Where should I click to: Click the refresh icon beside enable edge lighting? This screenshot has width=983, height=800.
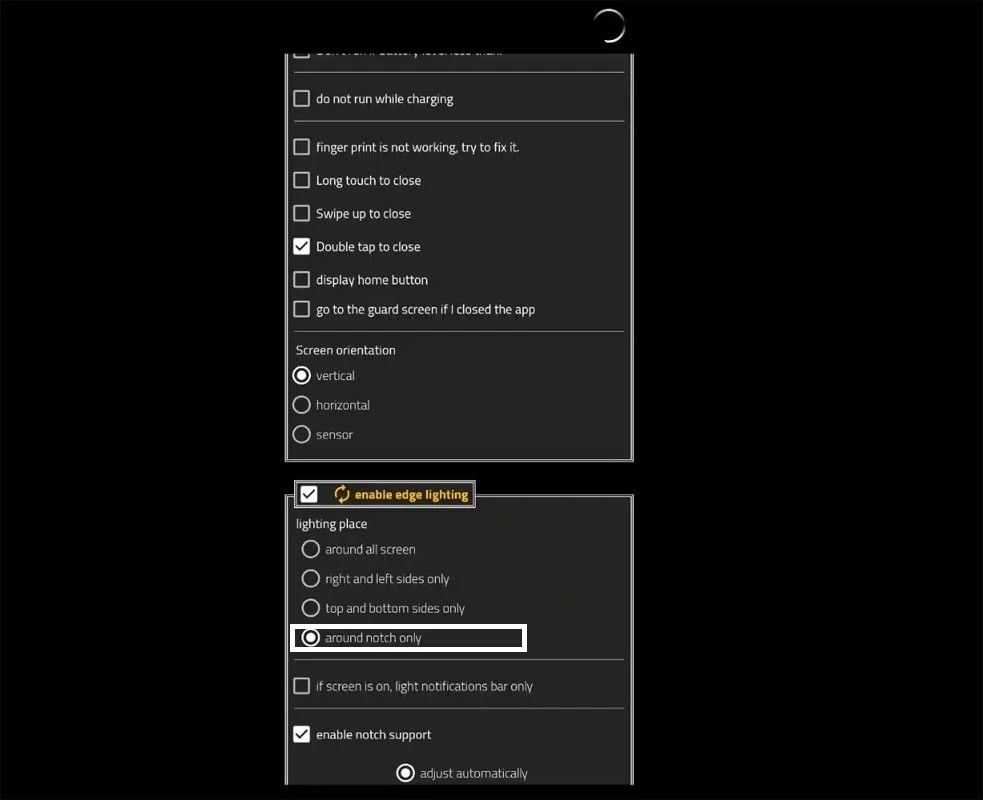pyautogui.click(x=340, y=494)
